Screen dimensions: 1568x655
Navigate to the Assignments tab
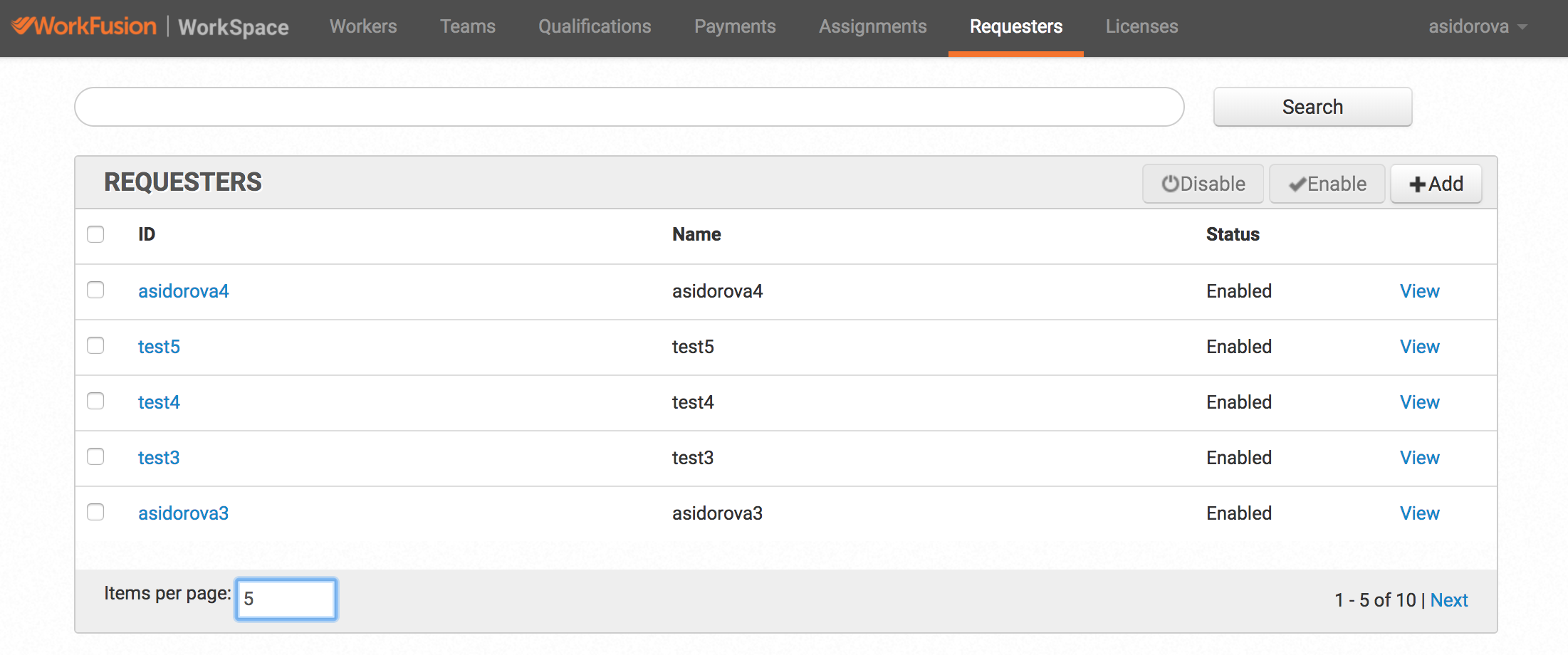pyautogui.click(x=873, y=27)
